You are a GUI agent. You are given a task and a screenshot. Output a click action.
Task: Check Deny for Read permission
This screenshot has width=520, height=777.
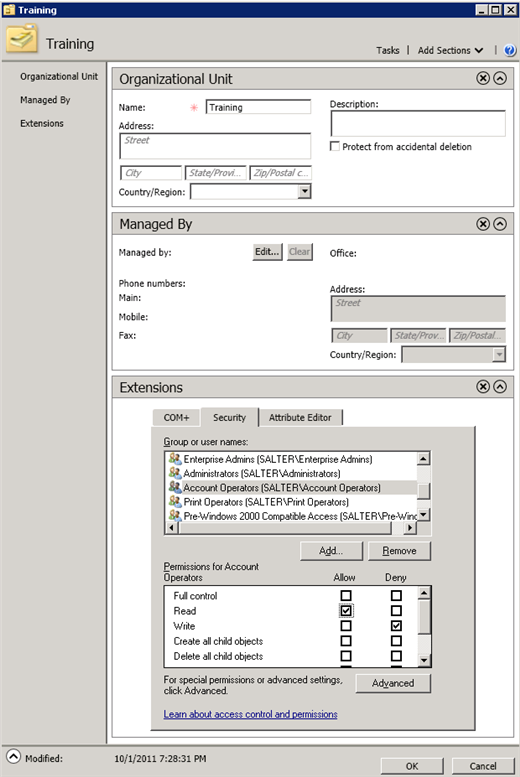pyautogui.click(x=396, y=610)
